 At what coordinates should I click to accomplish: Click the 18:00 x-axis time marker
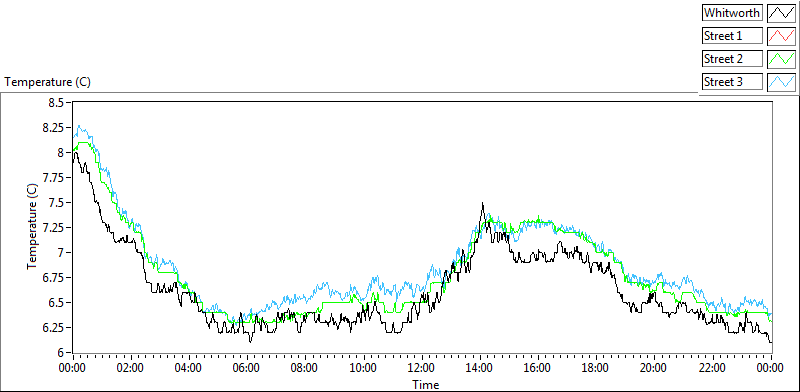pyautogui.click(x=596, y=368)
